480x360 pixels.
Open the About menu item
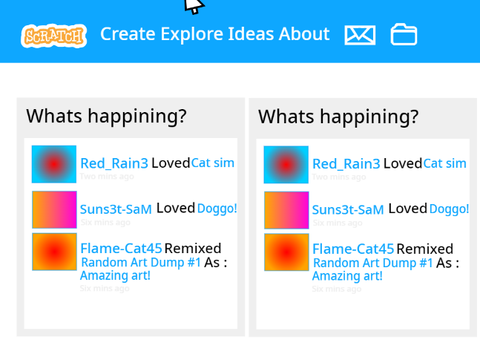[x=304, y=34]
